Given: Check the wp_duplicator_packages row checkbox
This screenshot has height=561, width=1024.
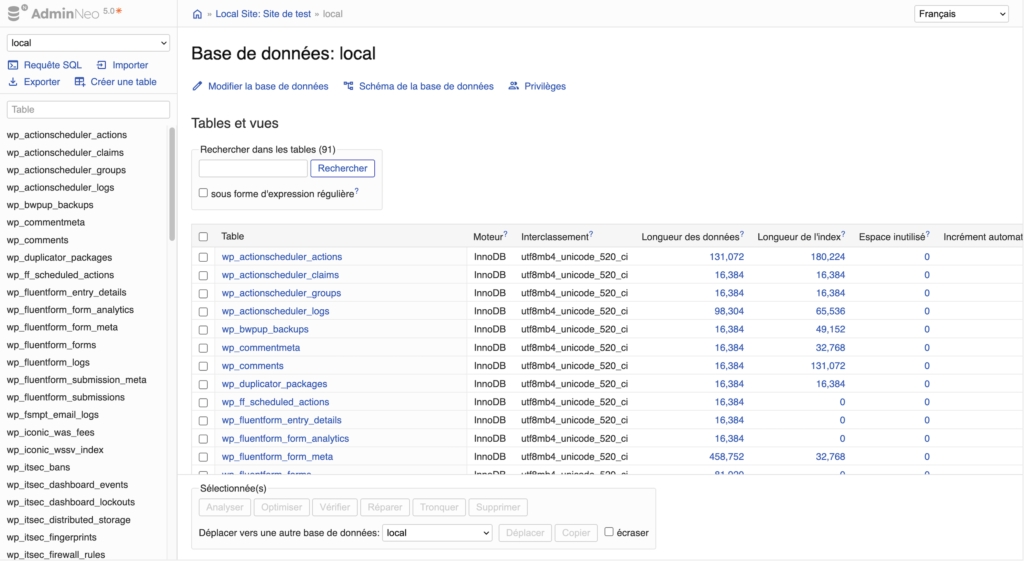Looking at the screenshot, I should click(x=203, y=385).
